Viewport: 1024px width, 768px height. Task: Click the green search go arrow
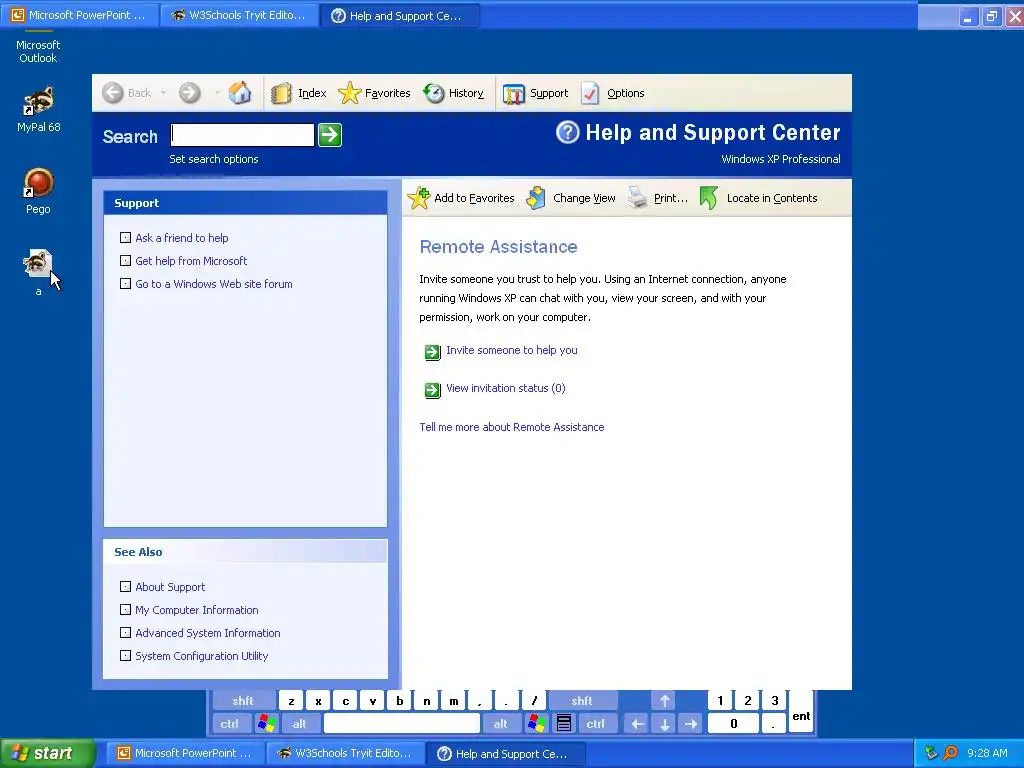point(330,135)
